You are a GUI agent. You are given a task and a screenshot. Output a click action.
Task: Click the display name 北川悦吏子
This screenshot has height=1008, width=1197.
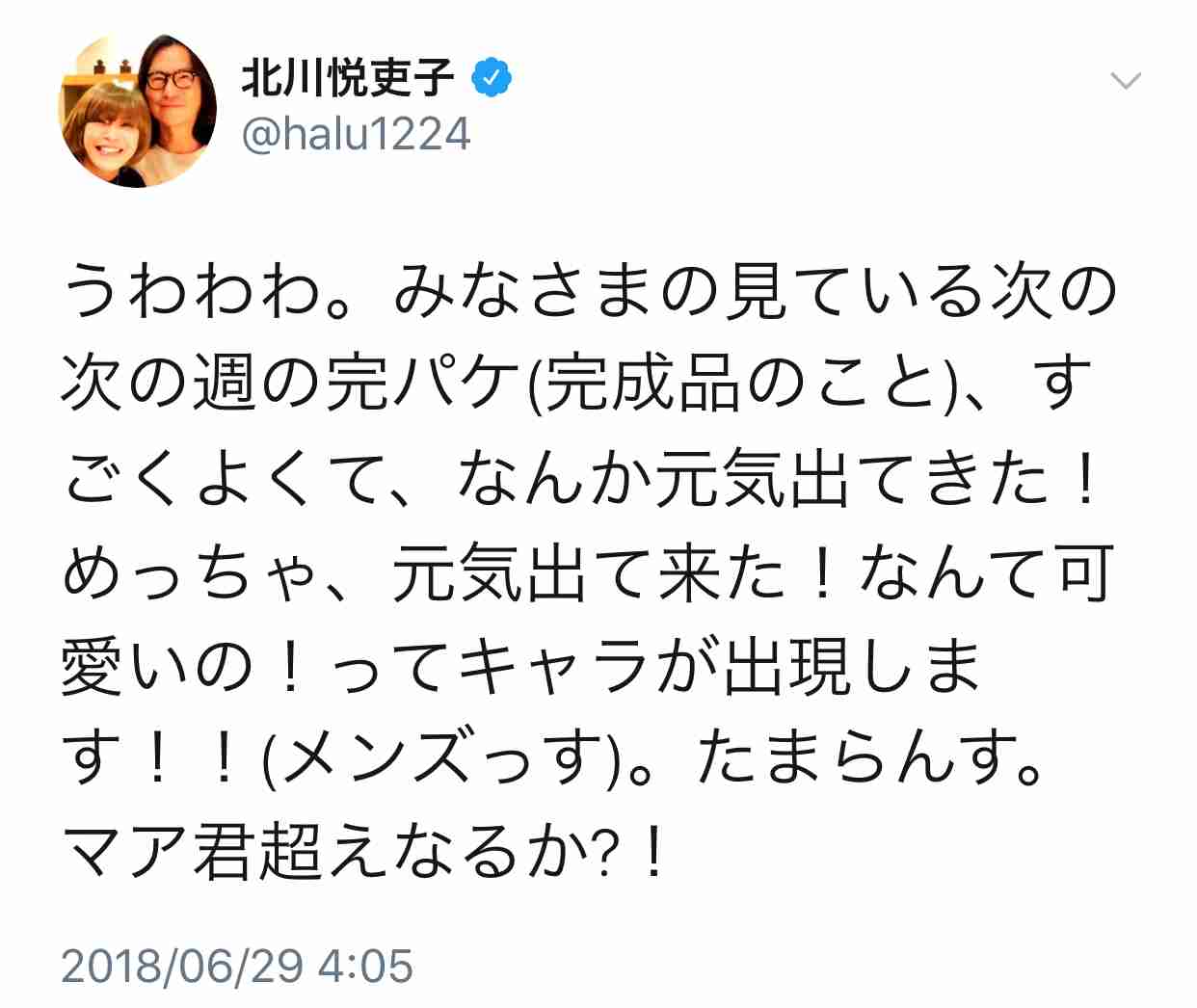[348, 77]
